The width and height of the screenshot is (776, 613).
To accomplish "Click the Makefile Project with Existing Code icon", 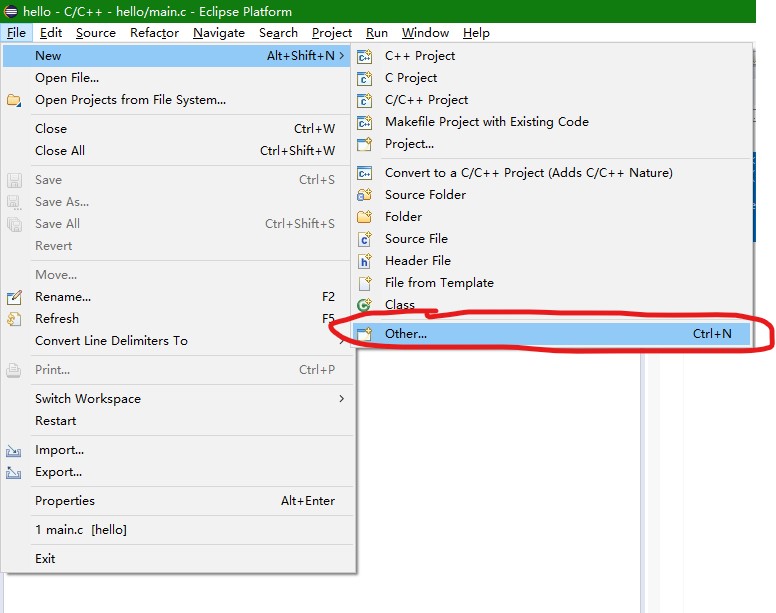I will coord(365,122).
